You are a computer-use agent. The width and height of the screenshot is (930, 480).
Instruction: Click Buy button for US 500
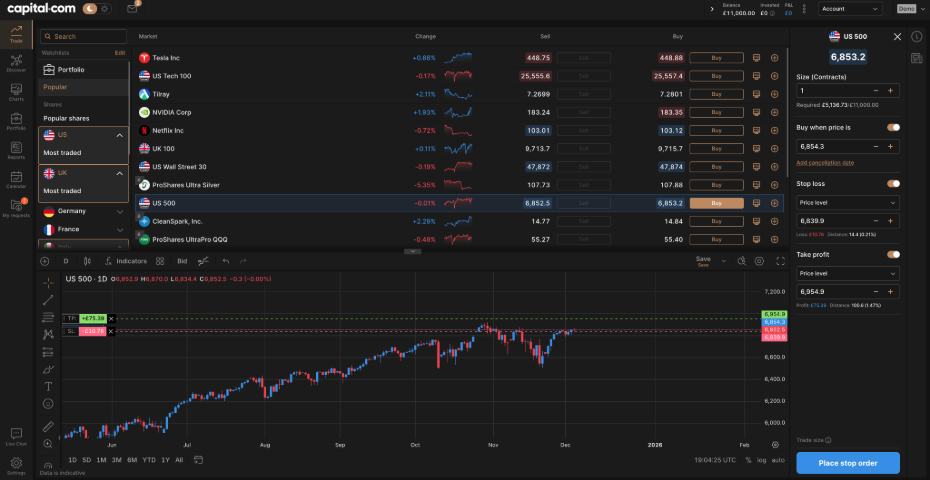click(x=716, y=203)
